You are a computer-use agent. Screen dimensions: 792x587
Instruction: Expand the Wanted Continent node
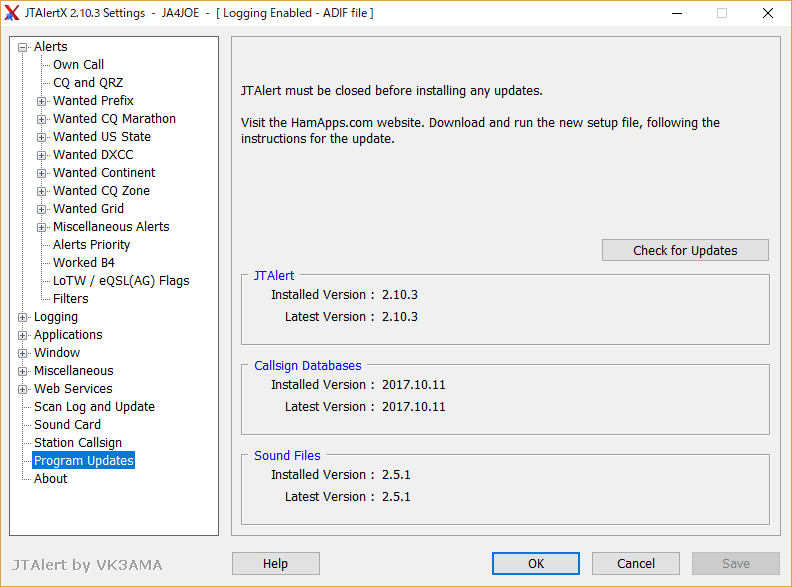(41, 173)
